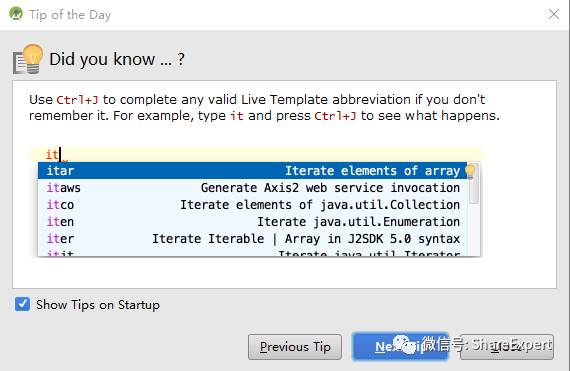Image resolution: width=570 pixels, height=371 pixels.
Task: Pick the iter Iterable template entry
Action: 252,239
